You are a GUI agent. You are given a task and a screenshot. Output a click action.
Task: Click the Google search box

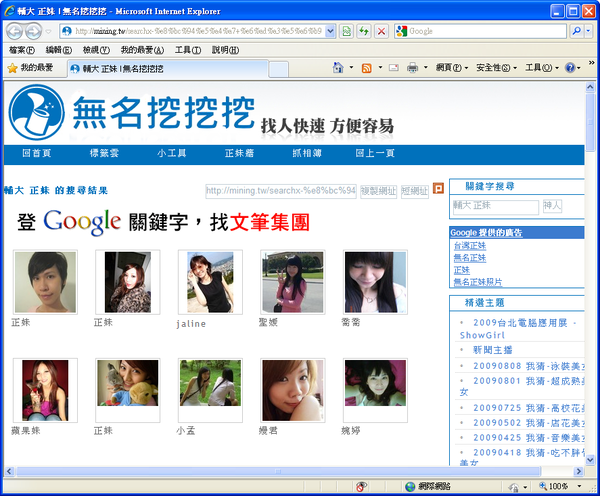coord(480,31)
